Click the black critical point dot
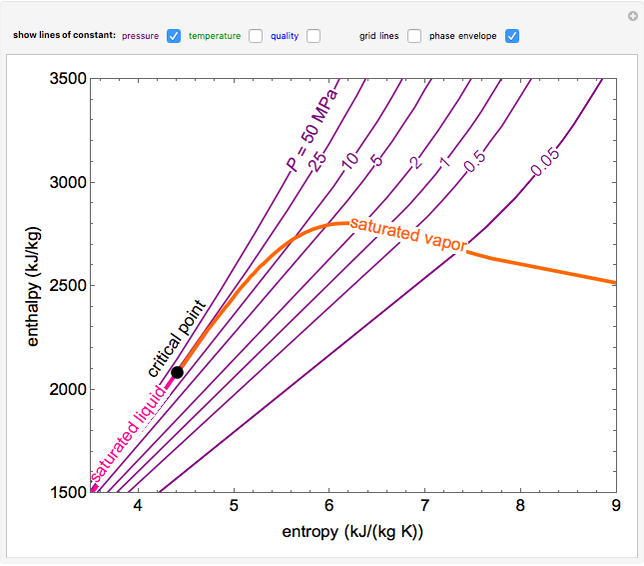The height and width of the screenshot is (566, 644). pyautogui.click(x=177, y=372)
